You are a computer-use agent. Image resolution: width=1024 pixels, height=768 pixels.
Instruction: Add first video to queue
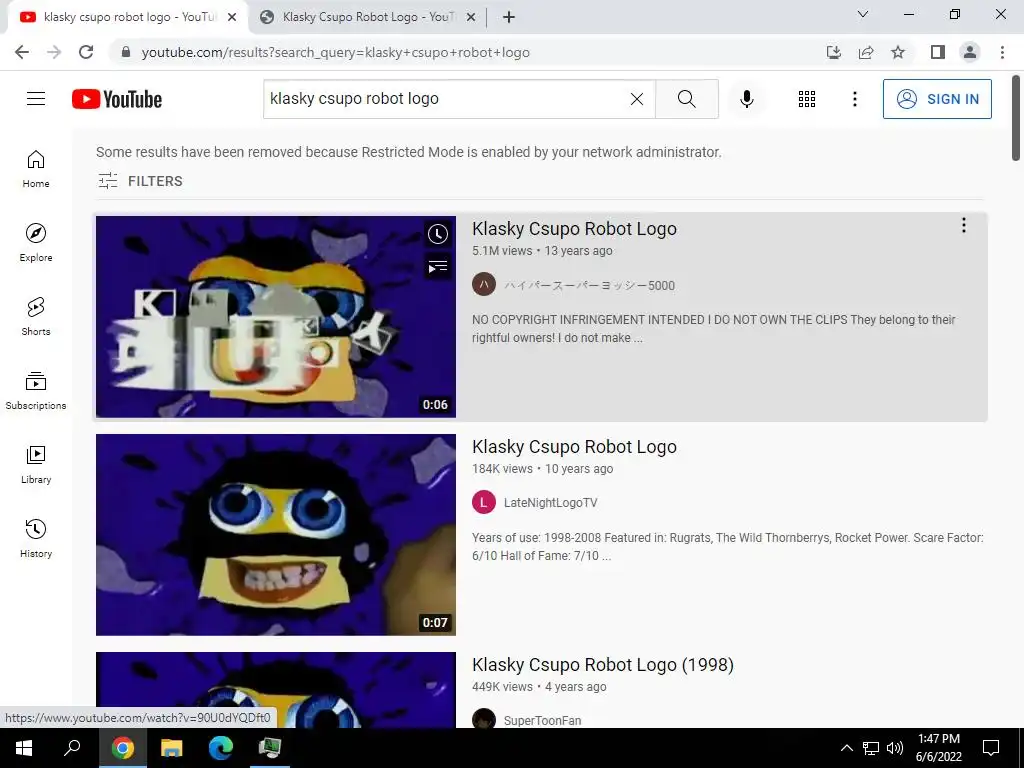tap(438, 266)
